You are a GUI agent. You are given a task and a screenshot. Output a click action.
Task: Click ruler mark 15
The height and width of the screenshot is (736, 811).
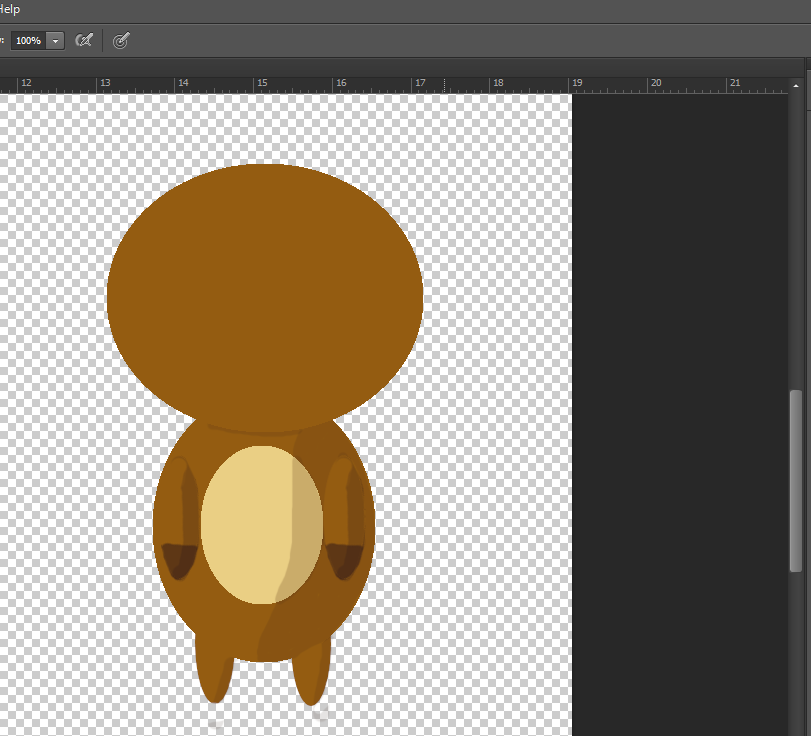coord(262,83)
